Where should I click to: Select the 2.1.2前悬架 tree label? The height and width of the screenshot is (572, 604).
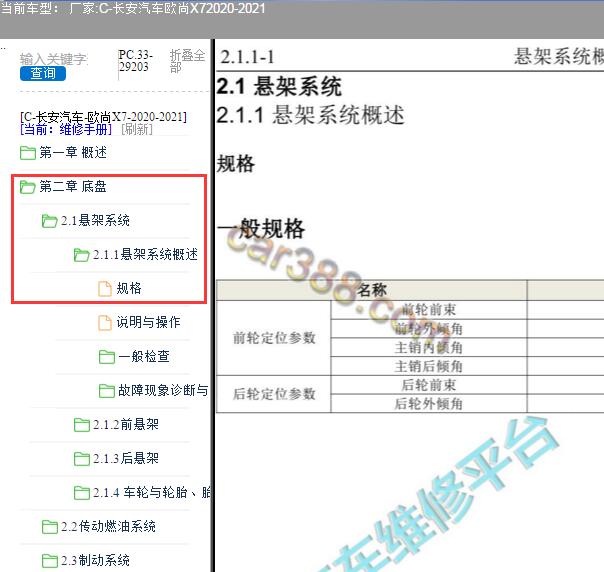point(126,424)
